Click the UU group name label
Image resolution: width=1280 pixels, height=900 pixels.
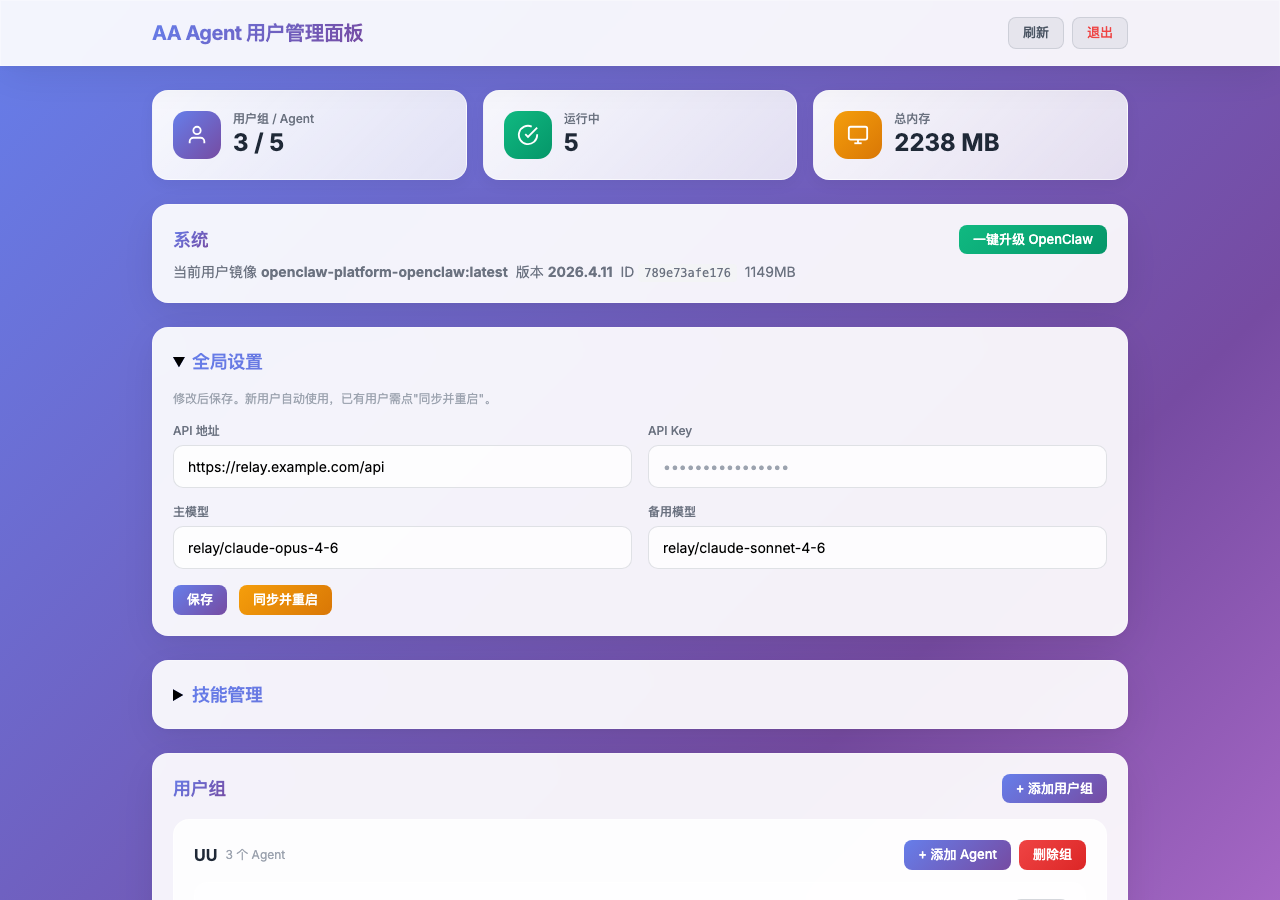point(205,854)
